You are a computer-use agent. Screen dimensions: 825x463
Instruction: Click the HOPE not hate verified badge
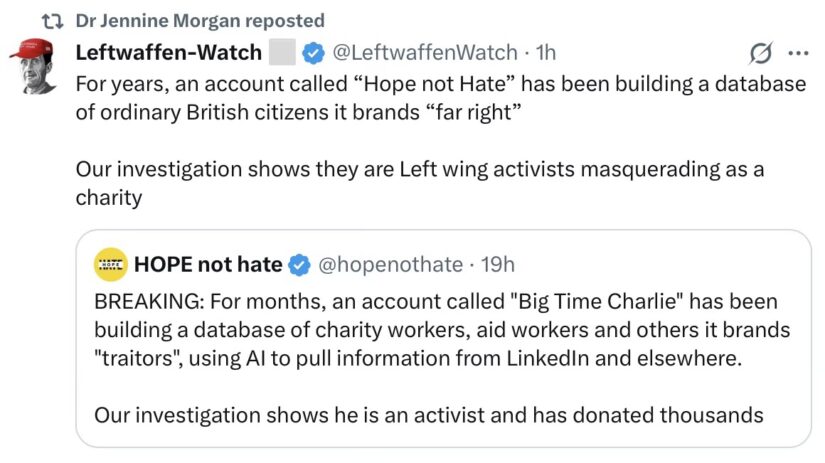[x=299, y=265]
